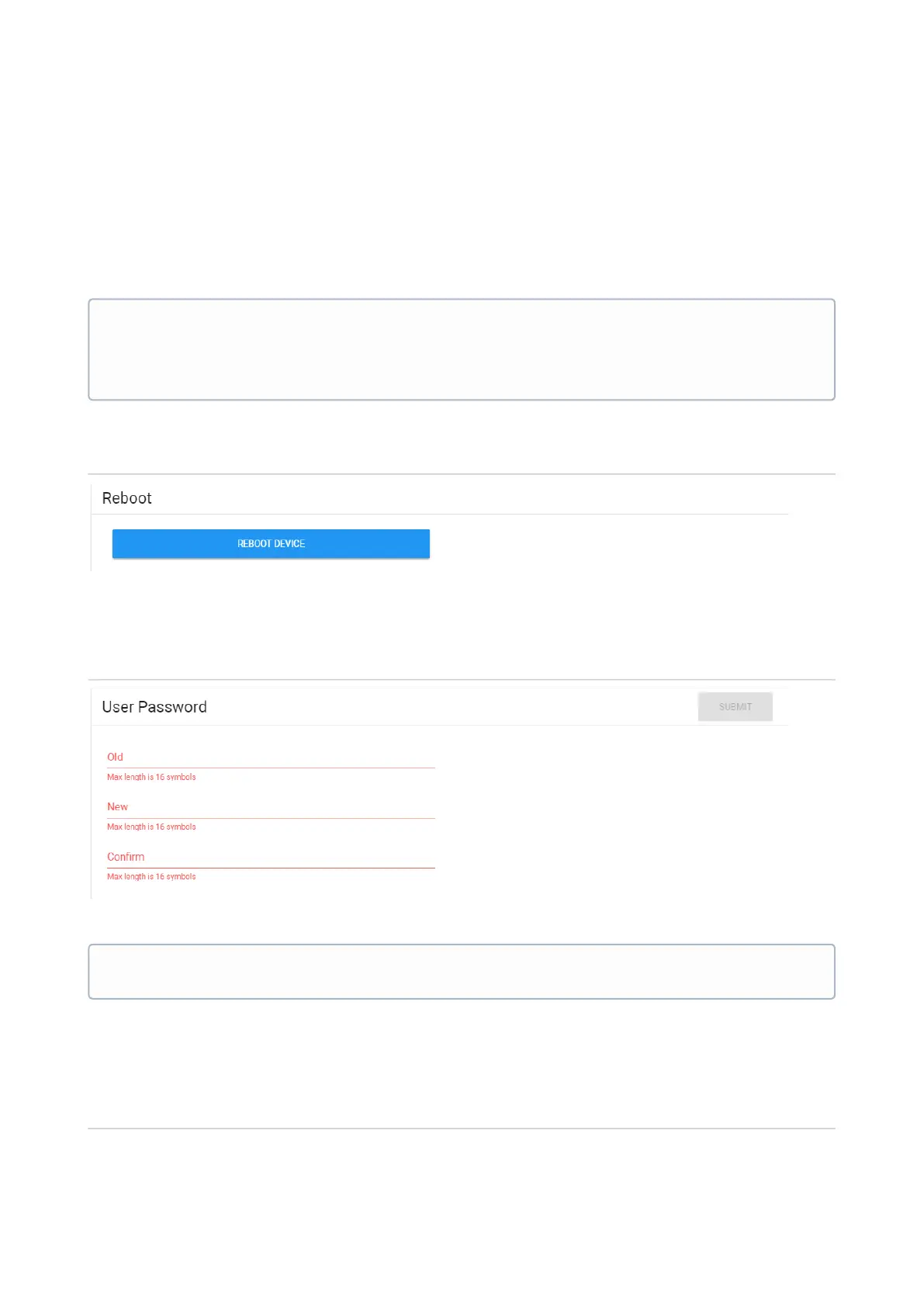Click the max length hint under Old

click(x=151, y=777)
